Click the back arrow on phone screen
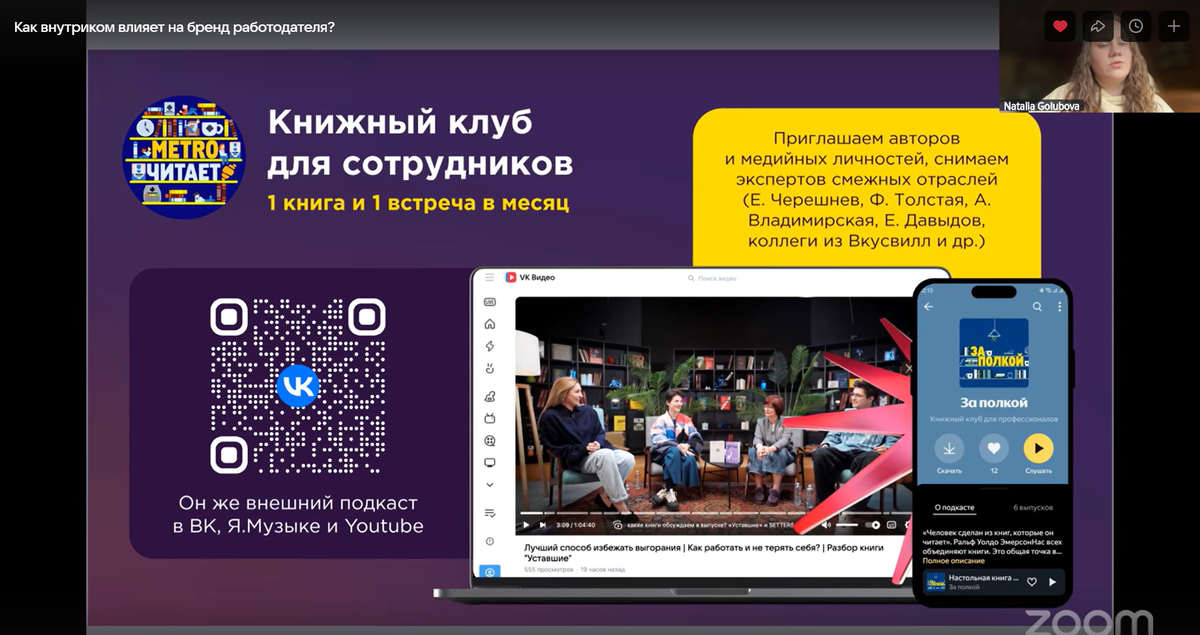 [928, 306]
